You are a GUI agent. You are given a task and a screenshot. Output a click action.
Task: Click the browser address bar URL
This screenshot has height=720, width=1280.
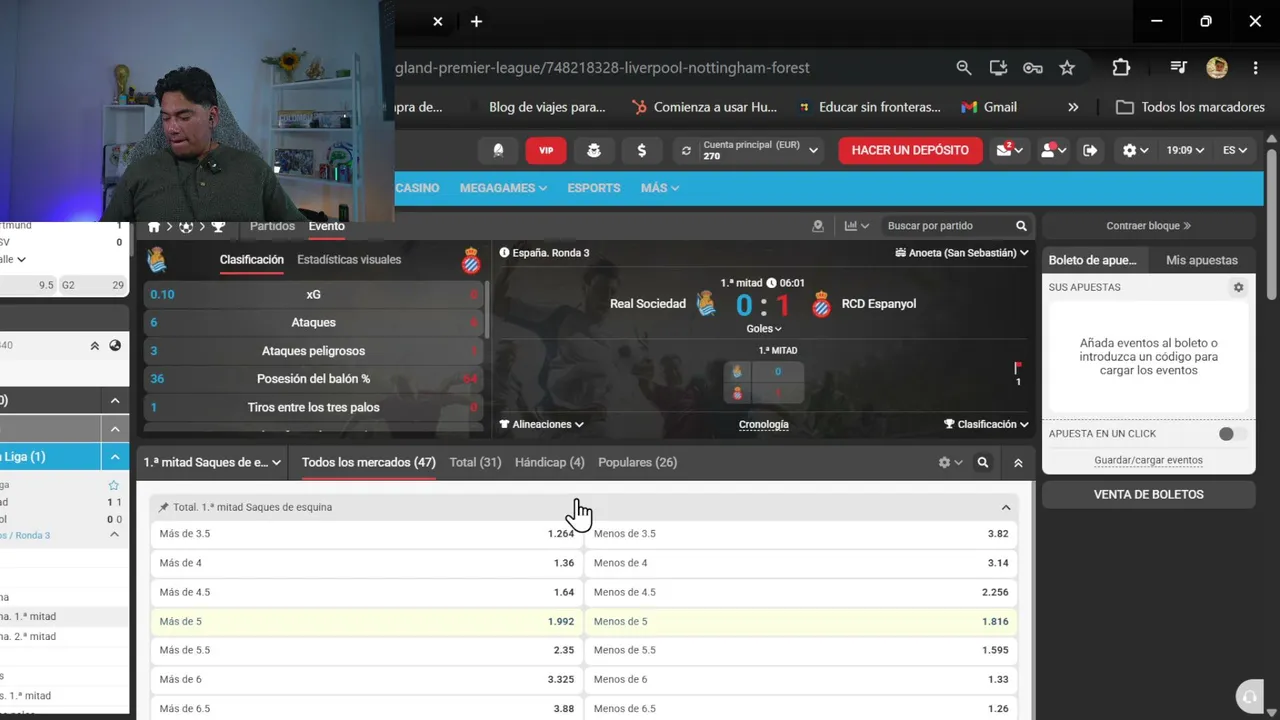602,68
